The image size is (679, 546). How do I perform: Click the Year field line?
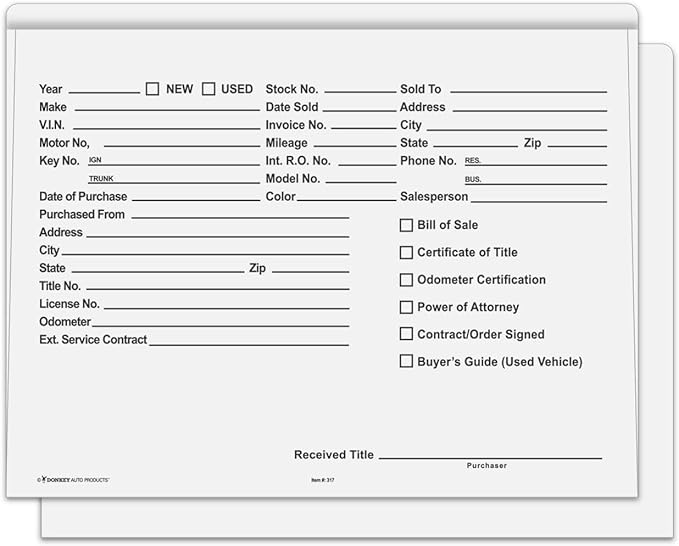[104, 90]
